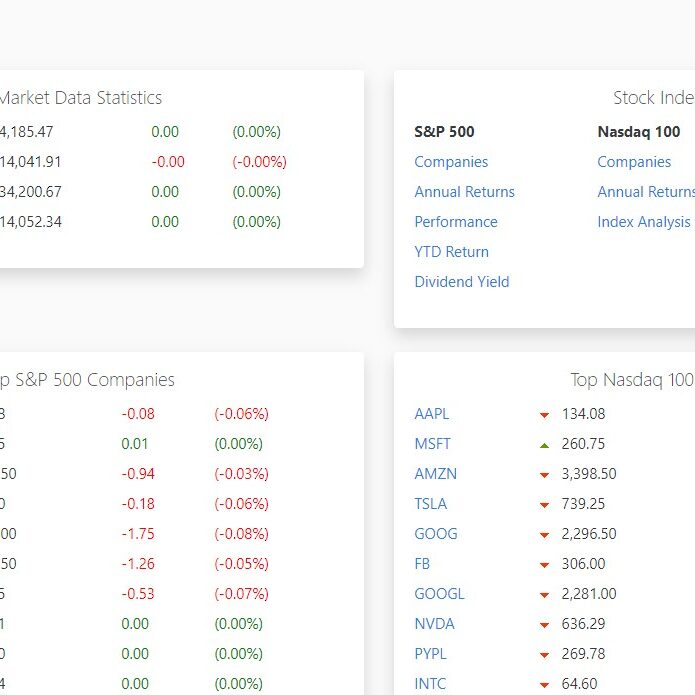Screen dimensions: 695x695
Task: Open the INTC ticker link
Action: 430,684
